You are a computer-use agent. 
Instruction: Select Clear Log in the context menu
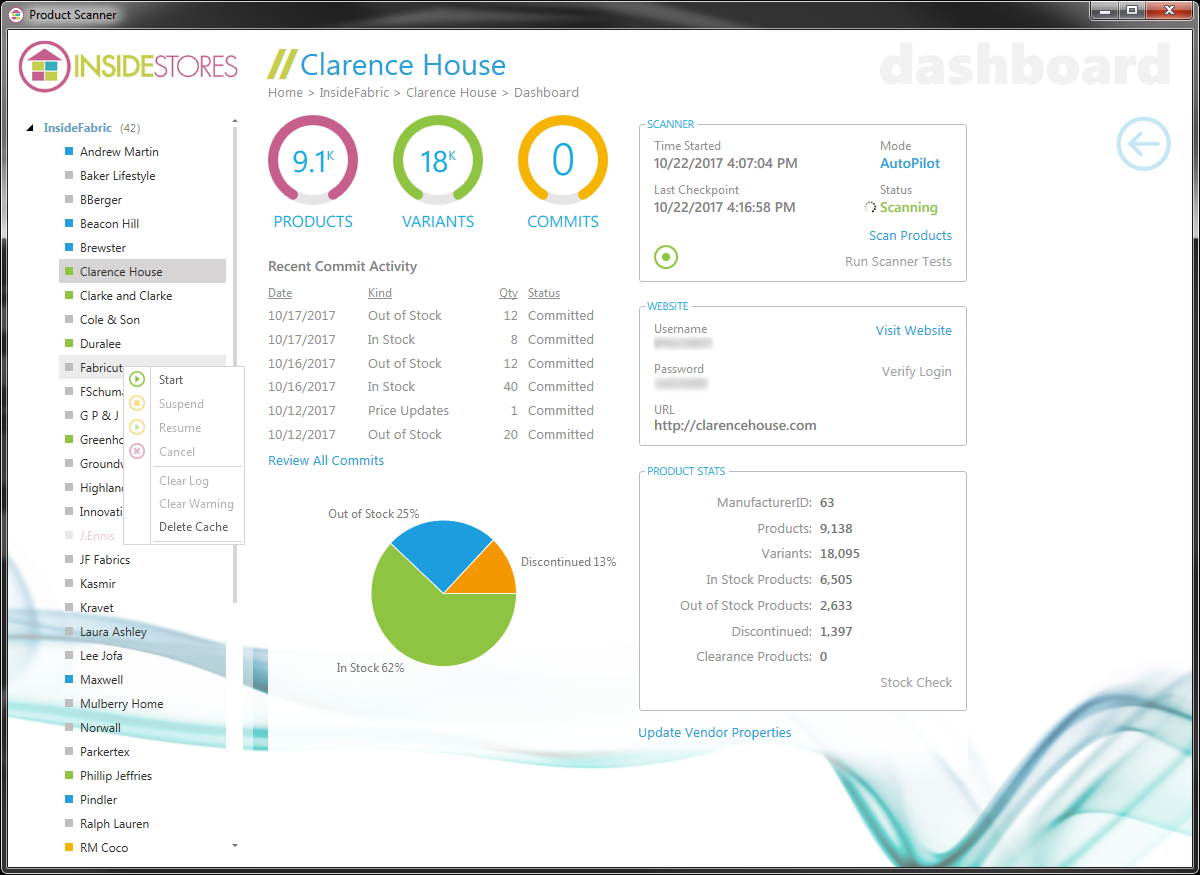pyautogui.click(x=184, y=481)
